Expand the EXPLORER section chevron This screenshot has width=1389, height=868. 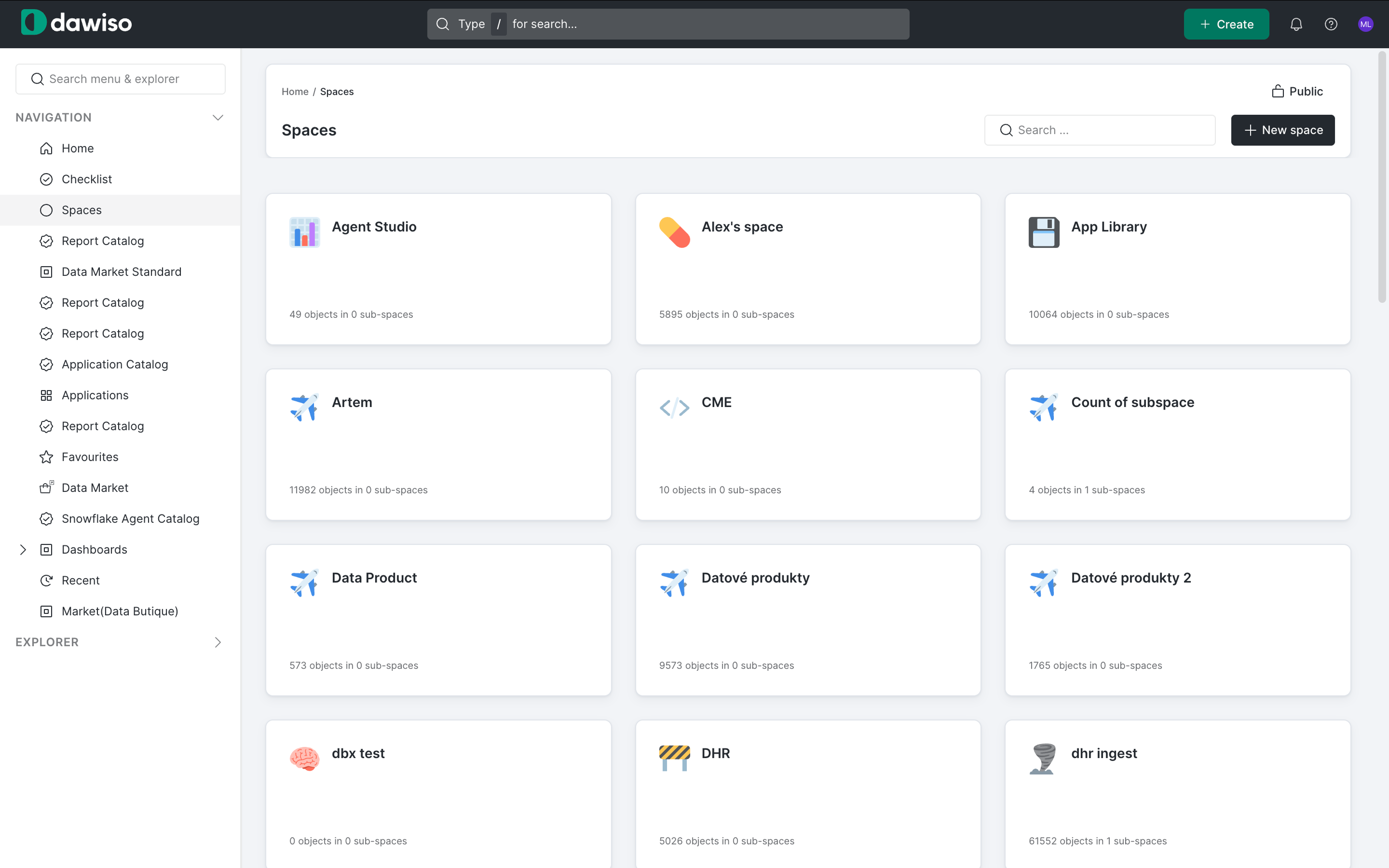218,642
